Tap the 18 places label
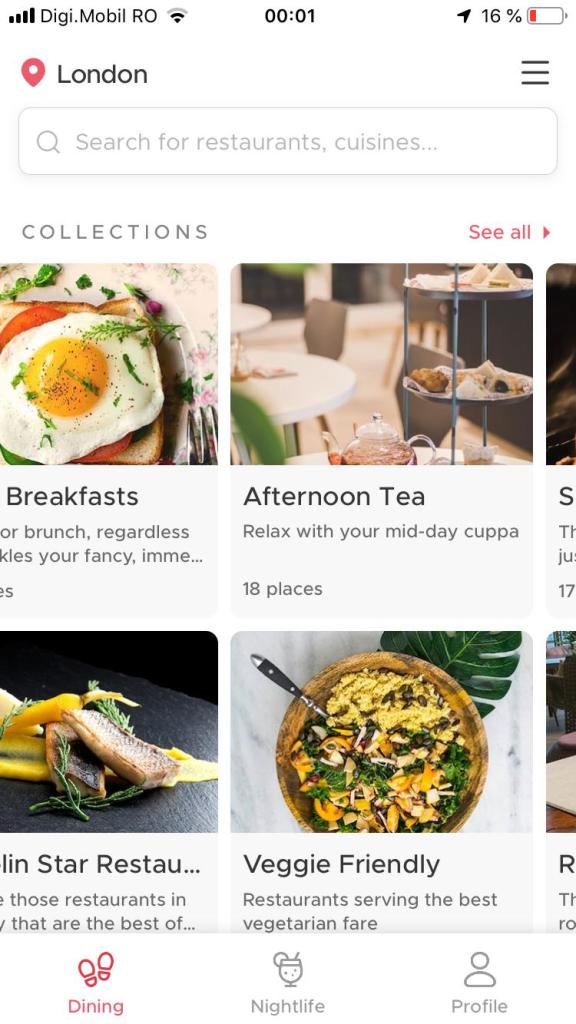This screenshot has width=576, height=1024. 282,589
